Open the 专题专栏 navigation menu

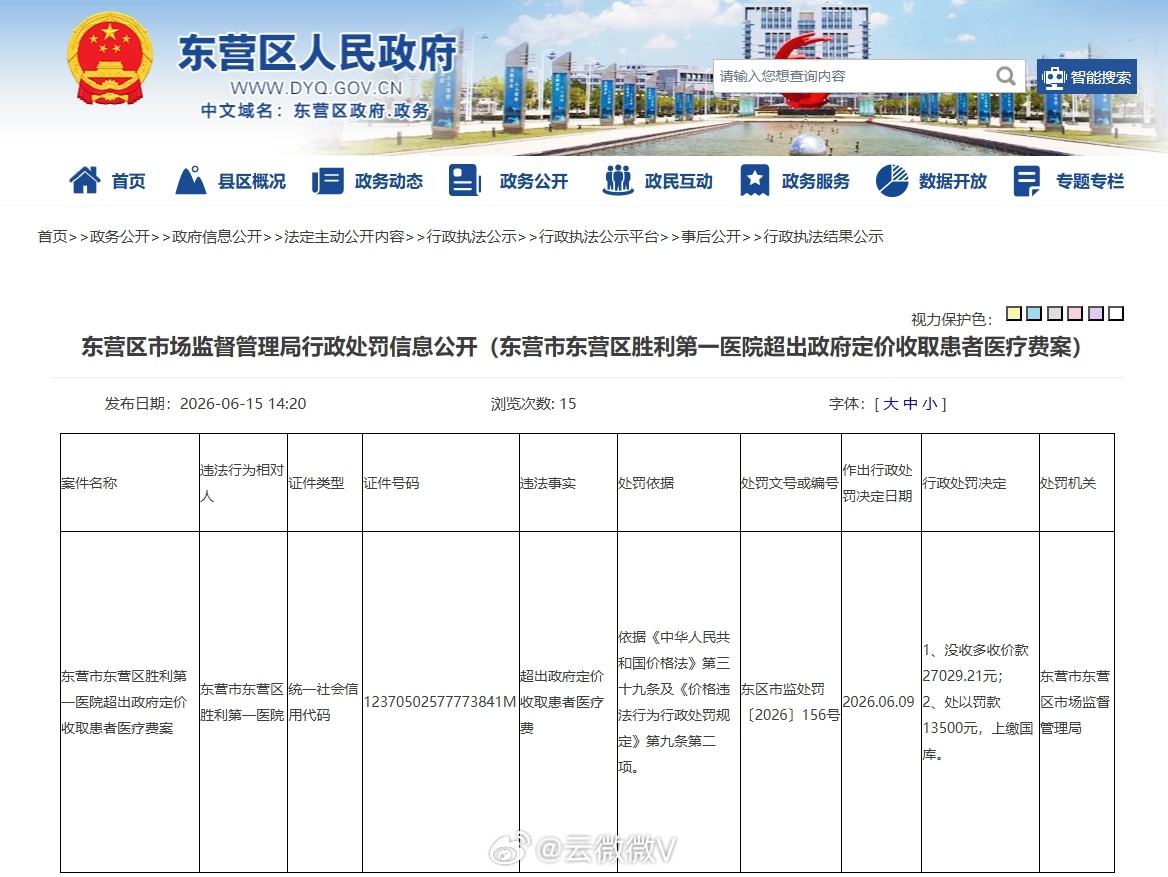click(1090, 181)
